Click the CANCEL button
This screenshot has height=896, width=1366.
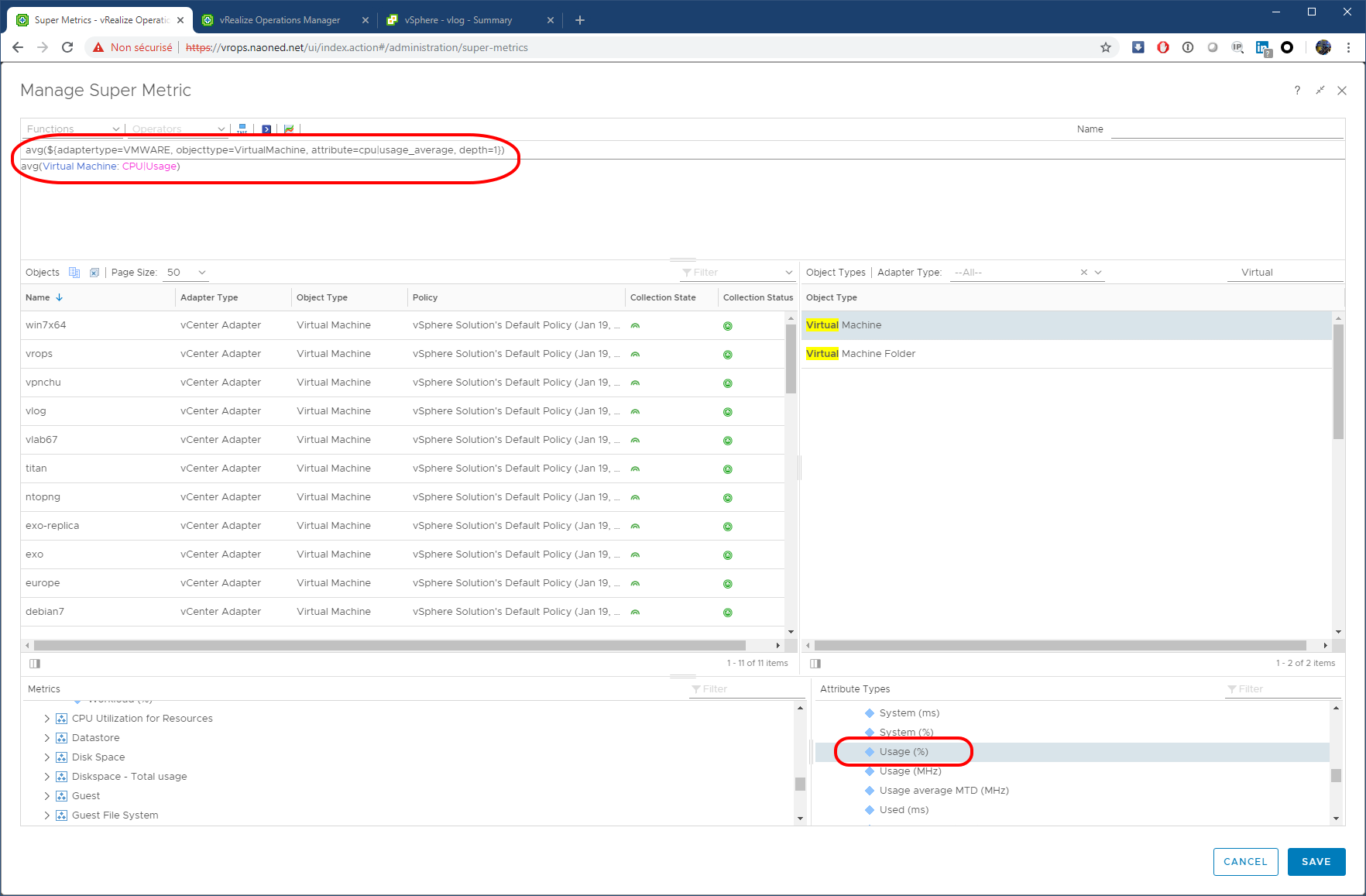[1245, 862]
